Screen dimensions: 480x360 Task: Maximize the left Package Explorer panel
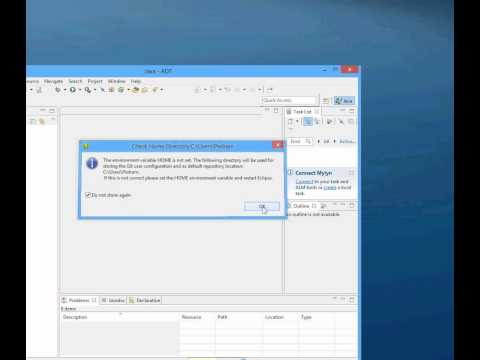pos(52,110)
